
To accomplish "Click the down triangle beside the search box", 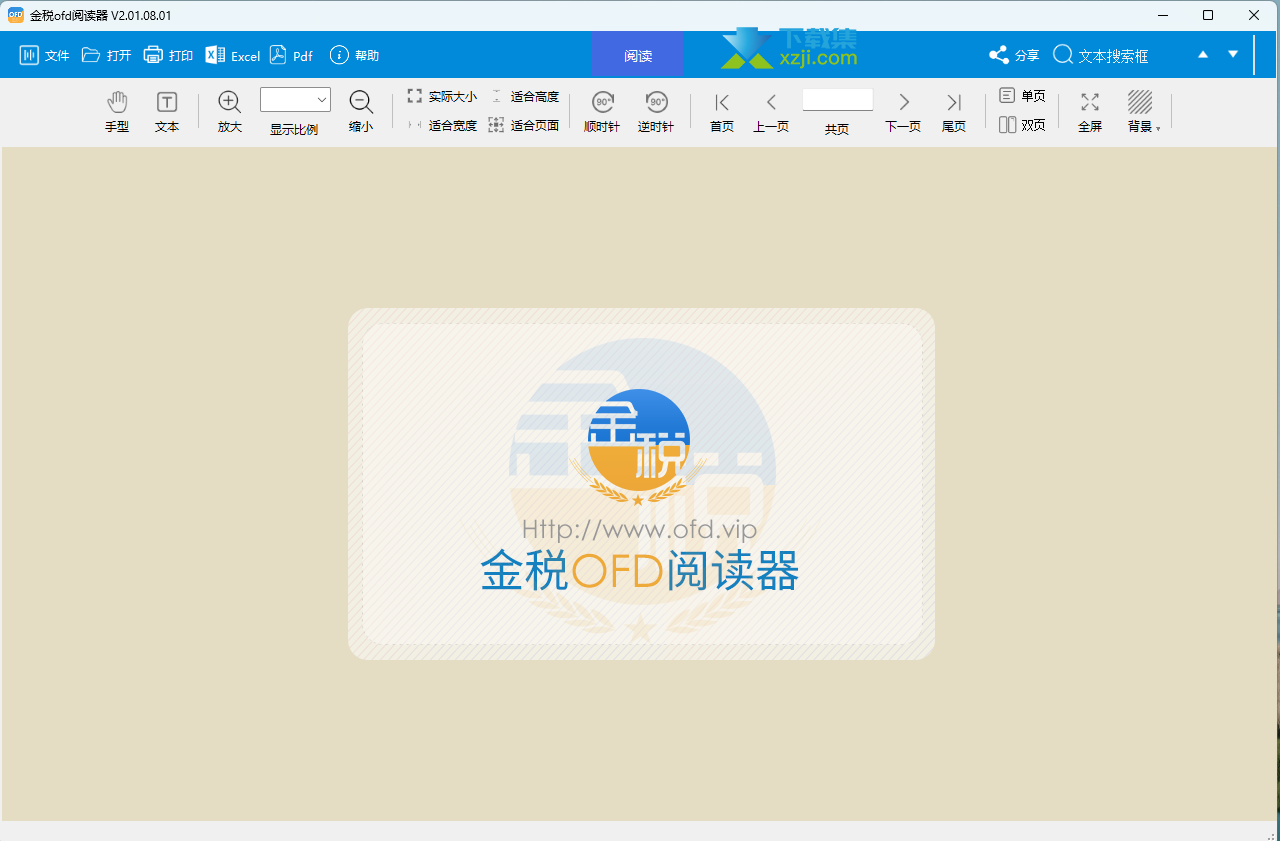I will 1233,55.
